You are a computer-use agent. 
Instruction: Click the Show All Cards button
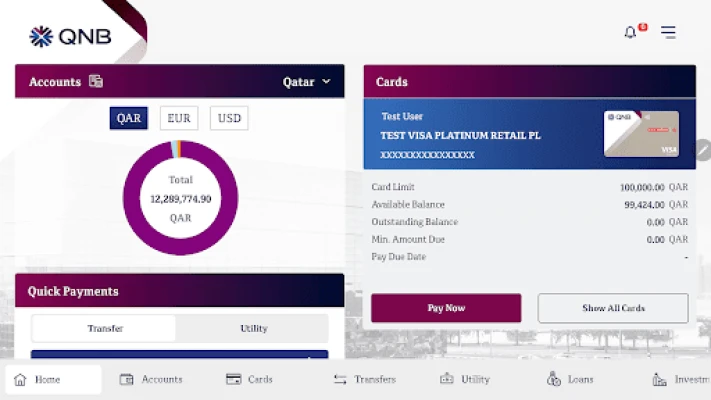click(613, 308)
